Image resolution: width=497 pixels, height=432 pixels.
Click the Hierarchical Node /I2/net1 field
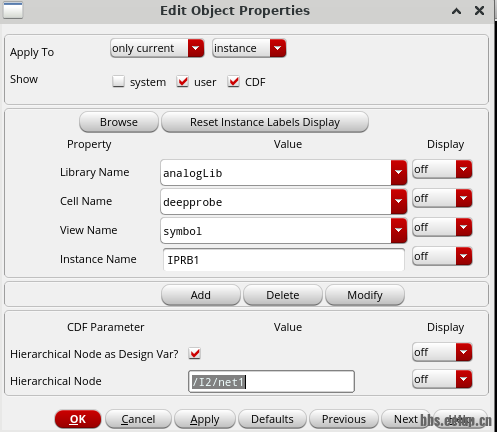click(x=271, y=381)
